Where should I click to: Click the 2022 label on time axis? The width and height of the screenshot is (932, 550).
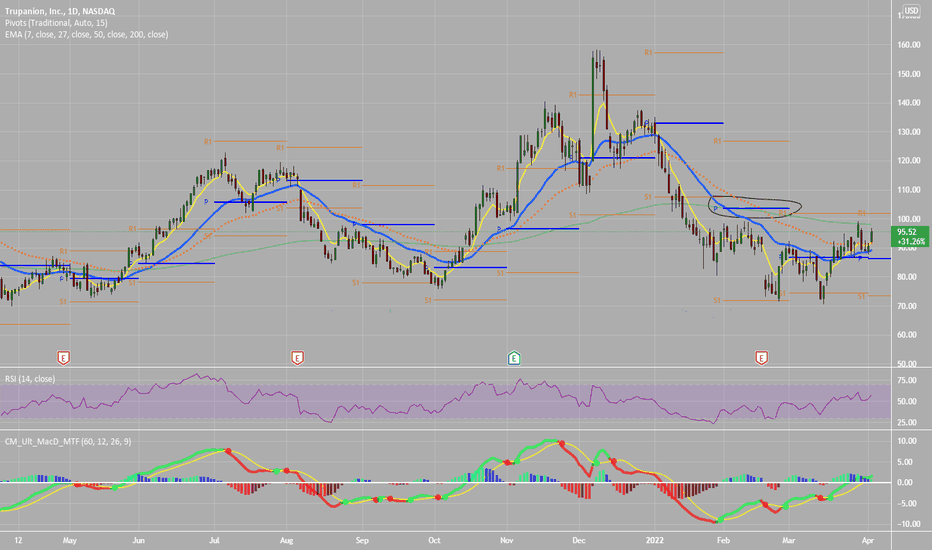point(655,540)
